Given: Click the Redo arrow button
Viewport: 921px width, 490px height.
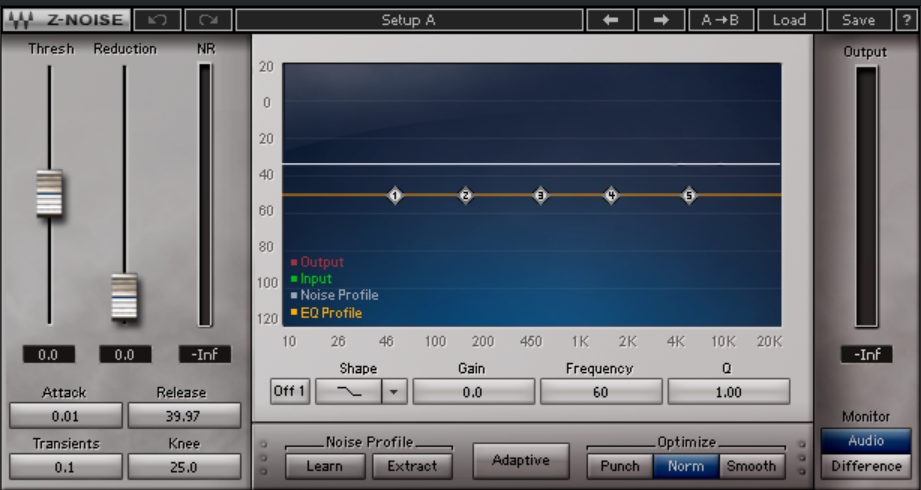Looking at the screenshot, I should (x=208, y=20).
